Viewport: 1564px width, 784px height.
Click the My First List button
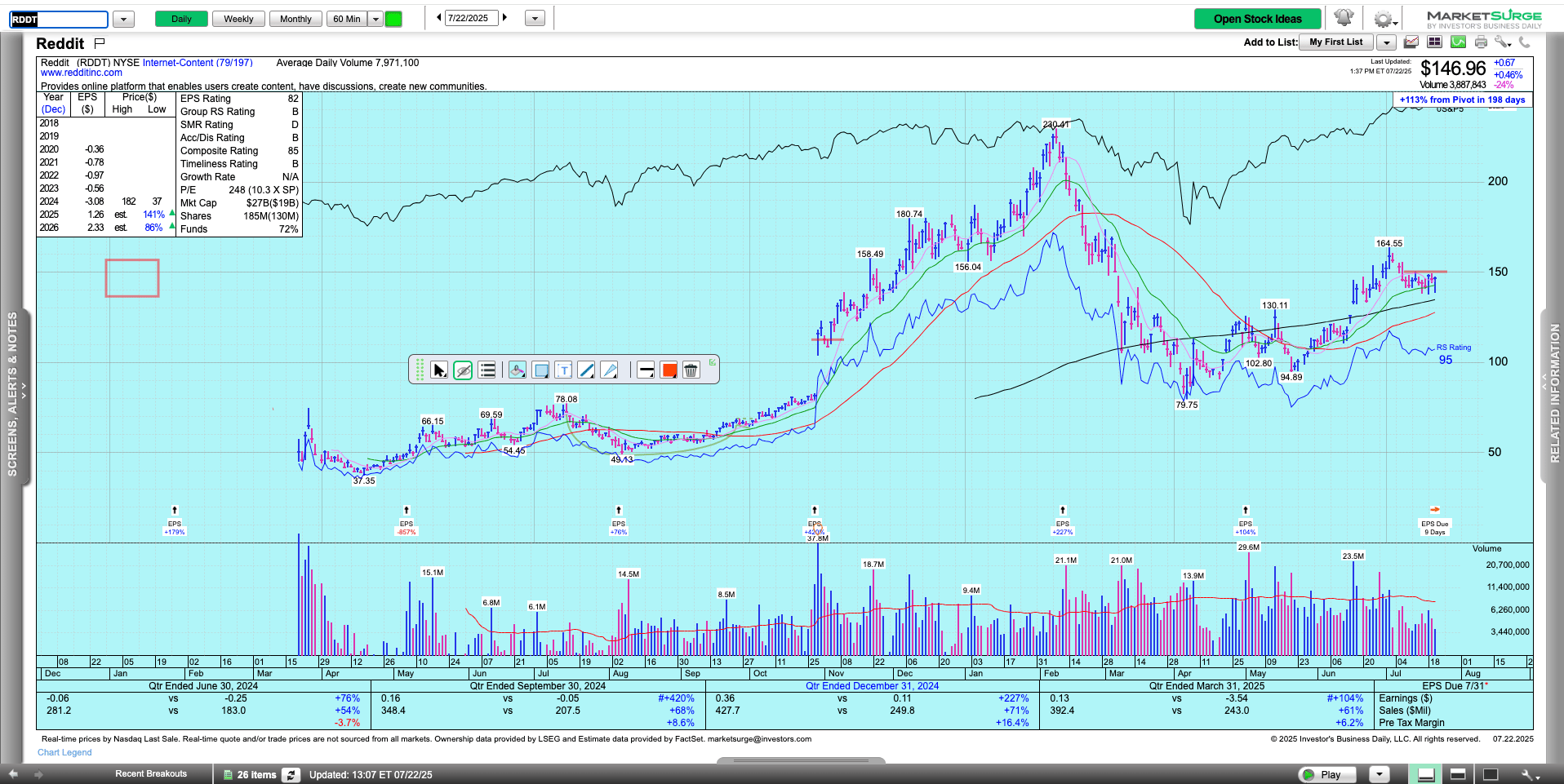pyautogui.click(x=1335, y=42)
